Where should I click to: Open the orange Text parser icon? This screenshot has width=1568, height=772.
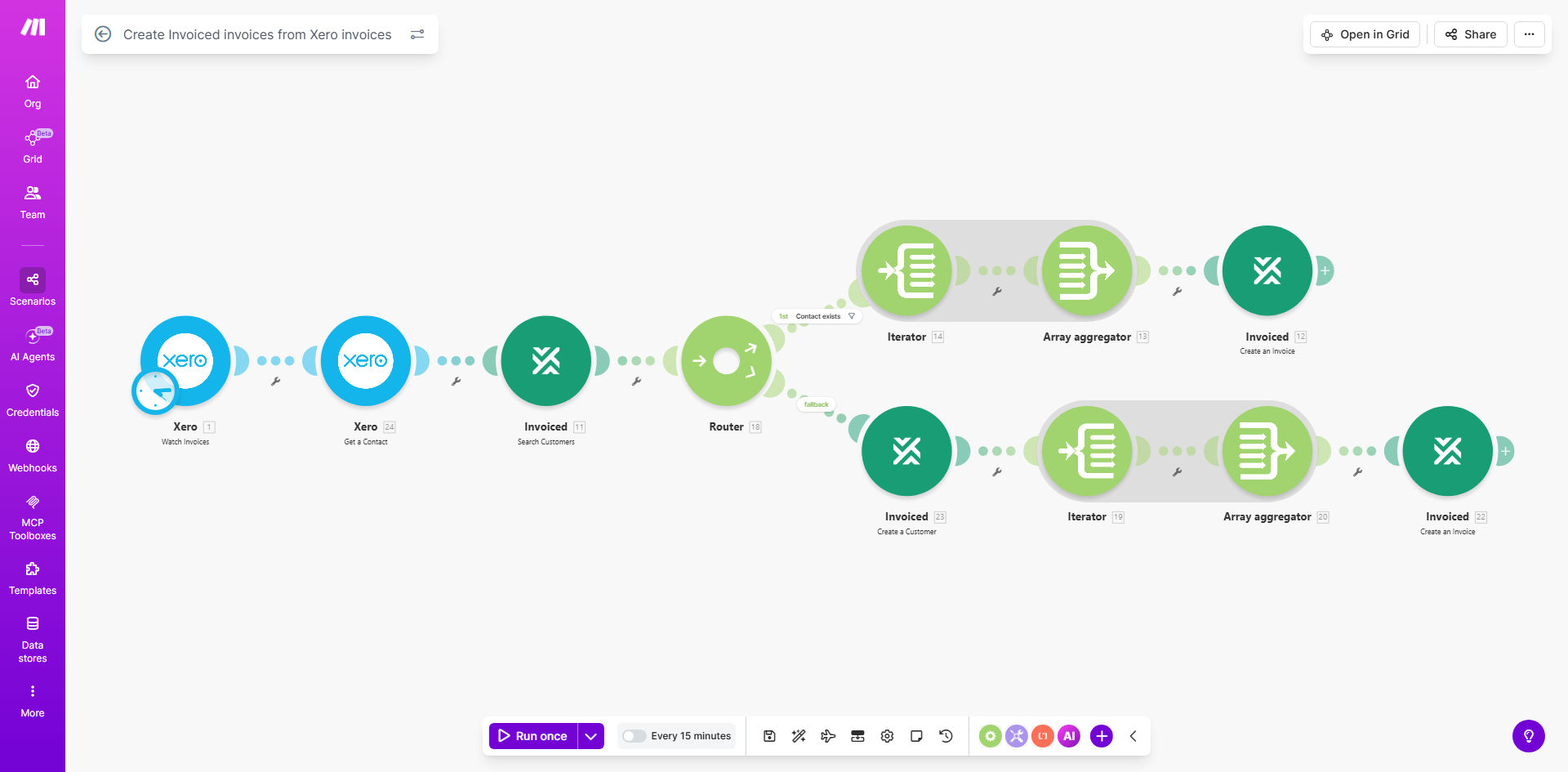pos(1043,736)
